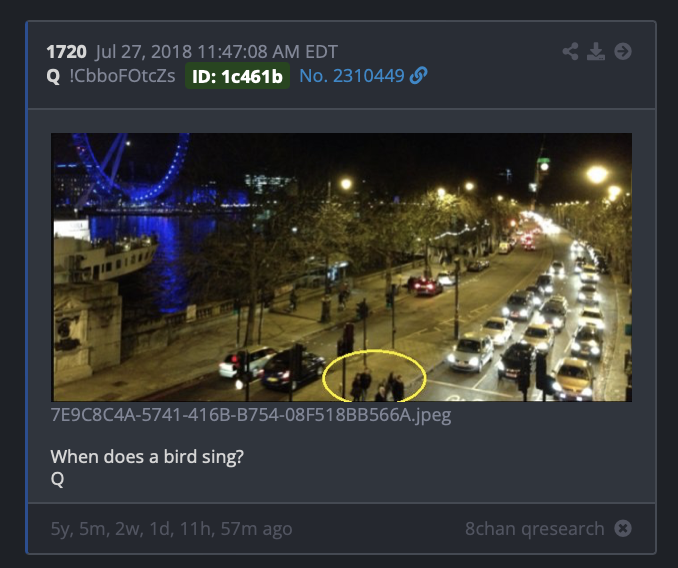This screenshot has width=678, height=568.
Task: Click the Q signature below the message
Action: point(58,479)
